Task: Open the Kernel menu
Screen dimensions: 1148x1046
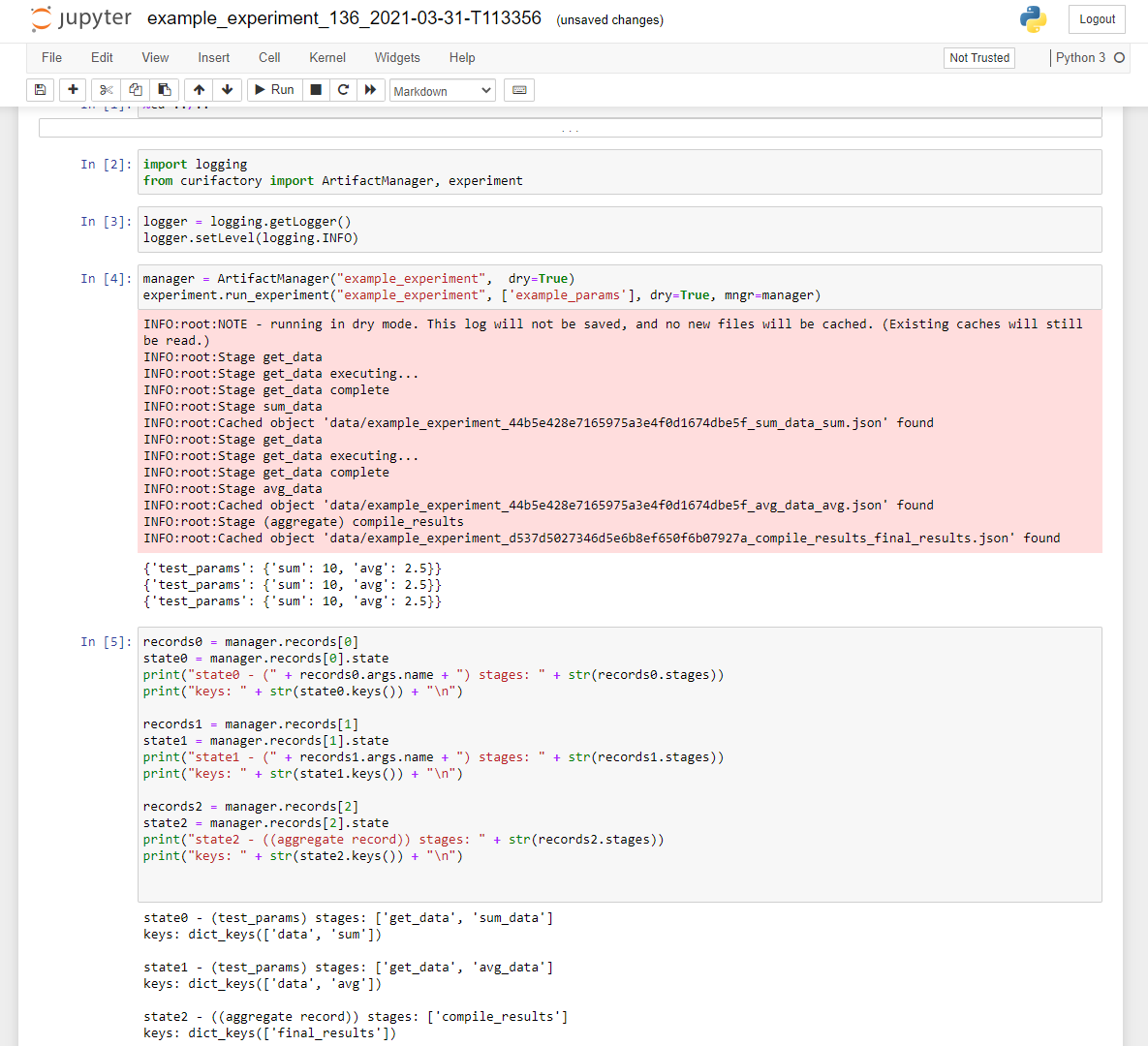Action: [x=326, y=57]
